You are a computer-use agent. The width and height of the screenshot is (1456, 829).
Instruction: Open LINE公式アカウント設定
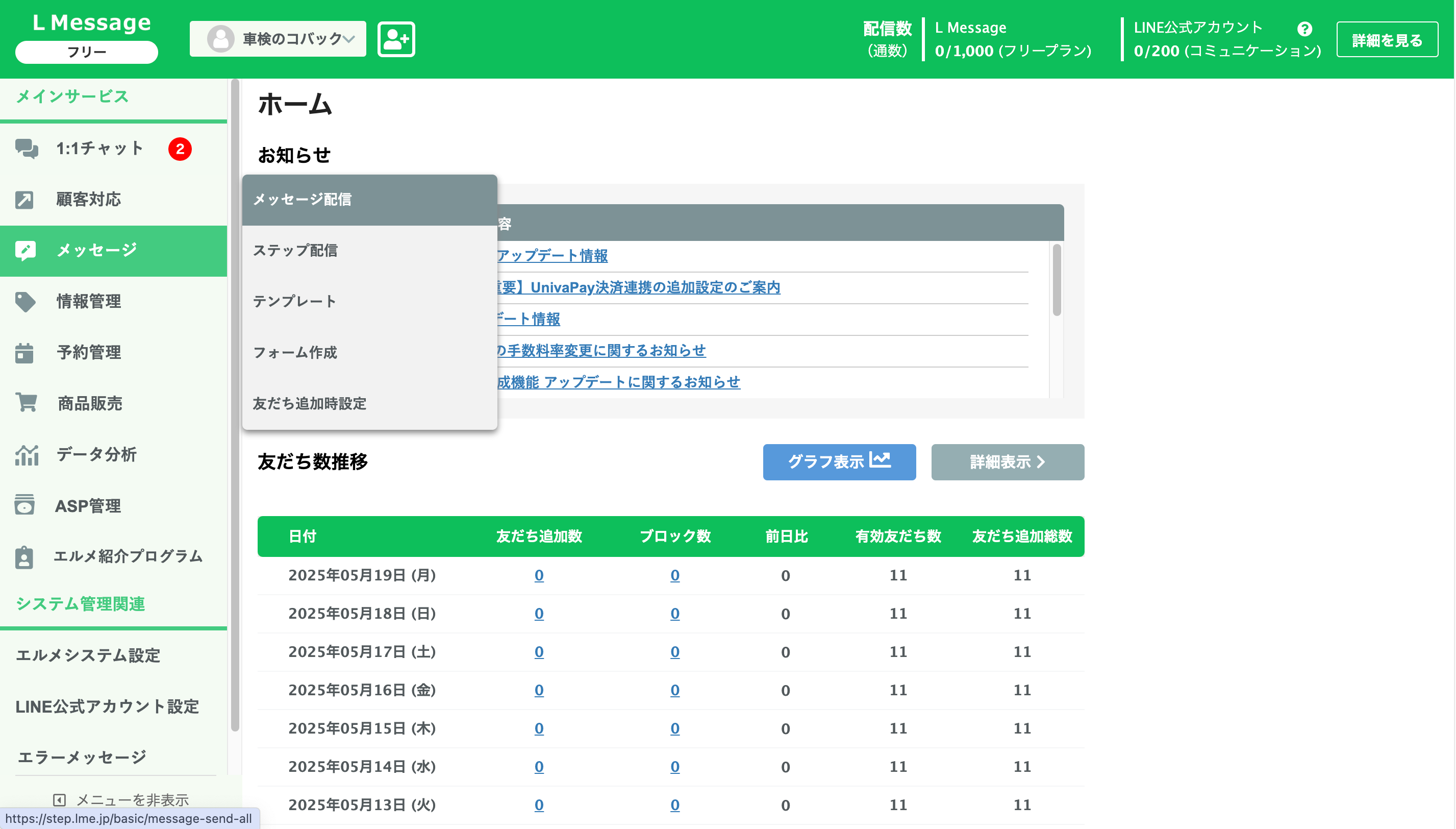(107, 706)
